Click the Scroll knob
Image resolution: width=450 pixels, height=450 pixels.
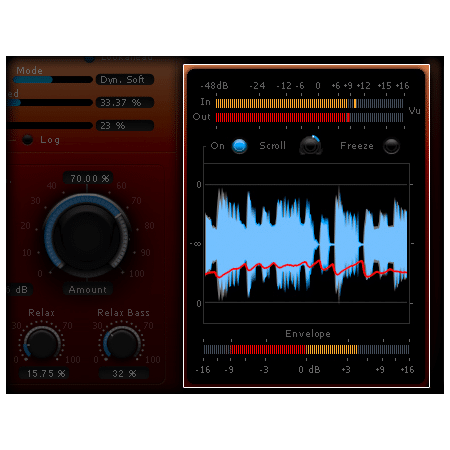click(x=310, y=145)
